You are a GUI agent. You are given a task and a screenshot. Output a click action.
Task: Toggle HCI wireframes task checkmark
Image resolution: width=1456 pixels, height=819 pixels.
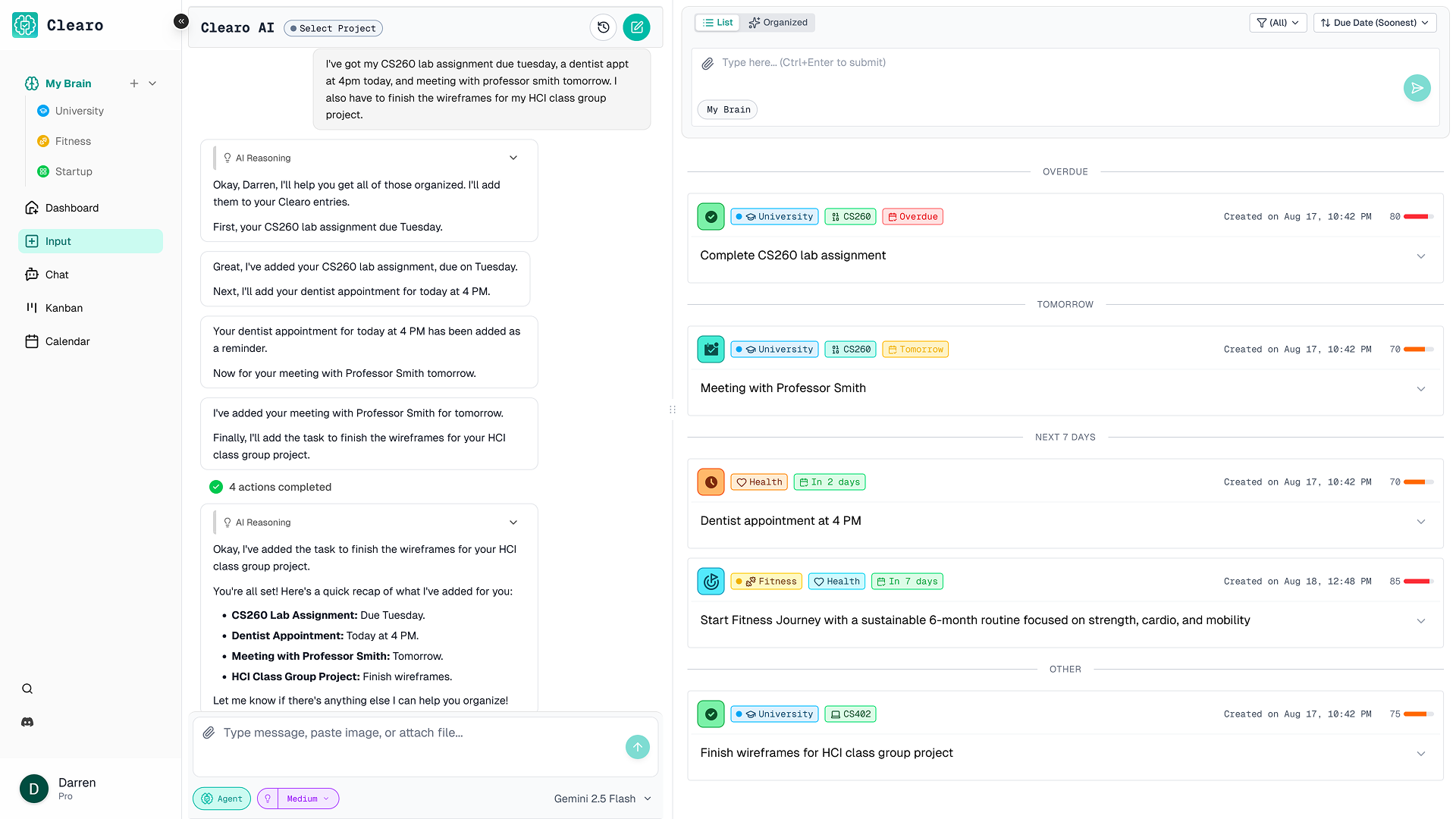pyautogui.click(x=711, y=714)
